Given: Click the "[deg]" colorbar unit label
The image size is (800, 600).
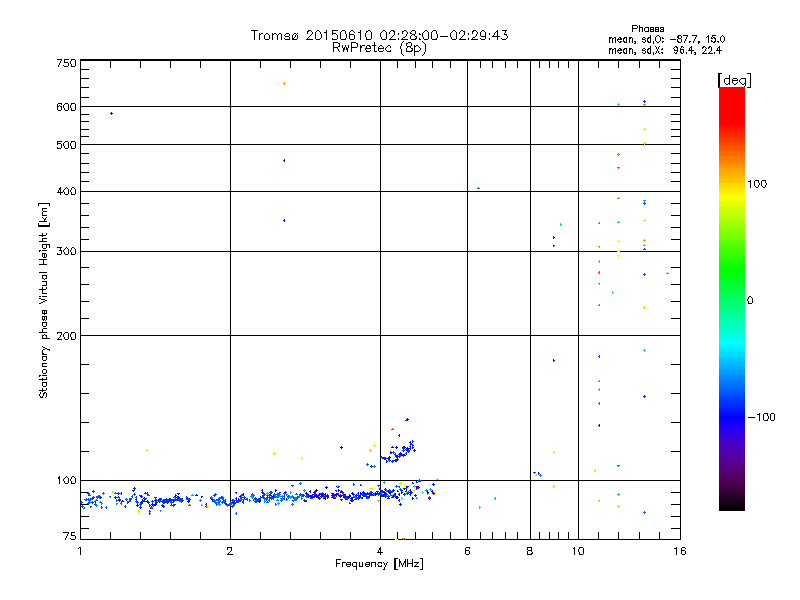Looking at the screenshot, I should tap(734, 80).
